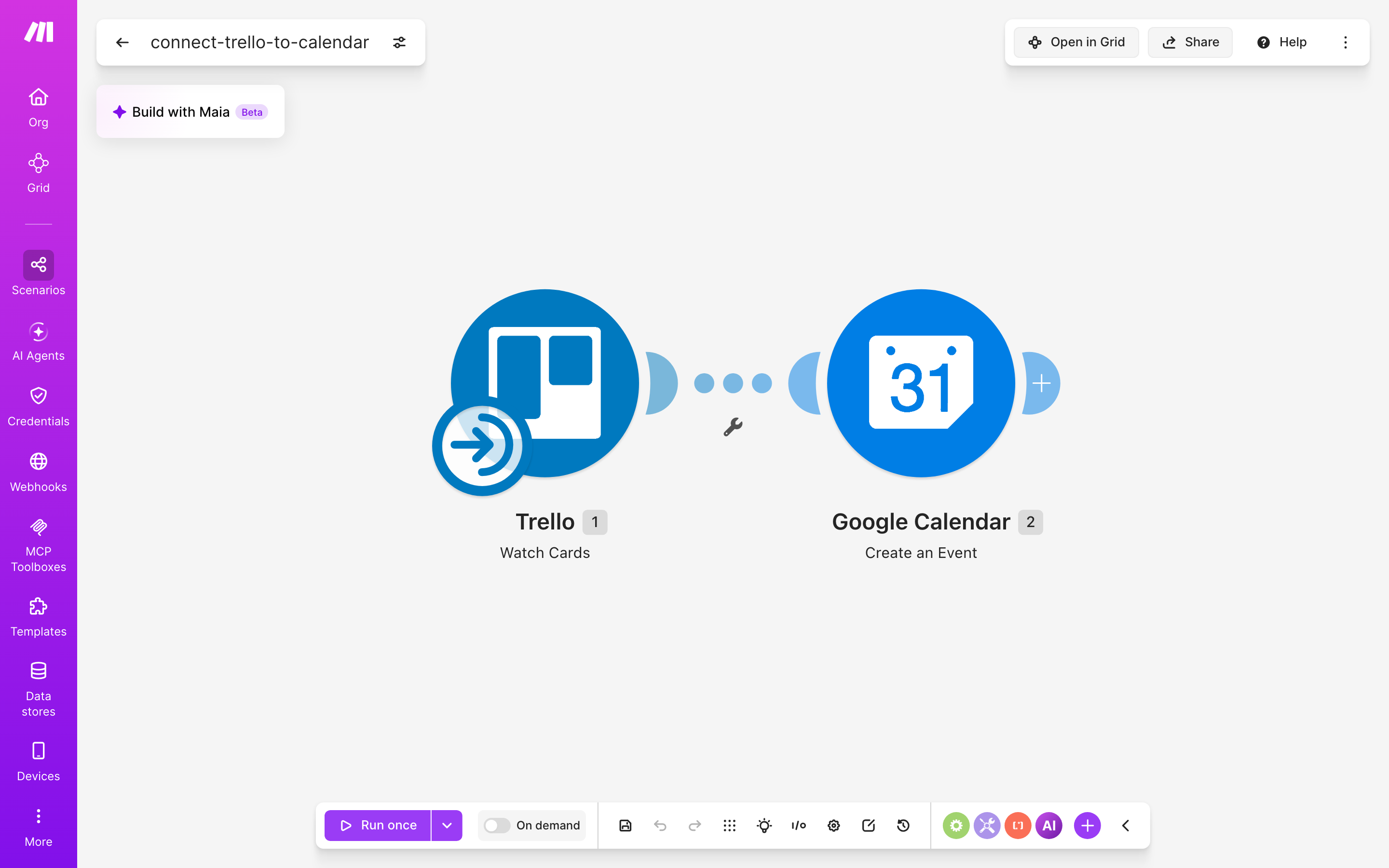Click the auto-align dots grid icon
This screenshot has height=868, width=1389.
(x=730, y=826)
